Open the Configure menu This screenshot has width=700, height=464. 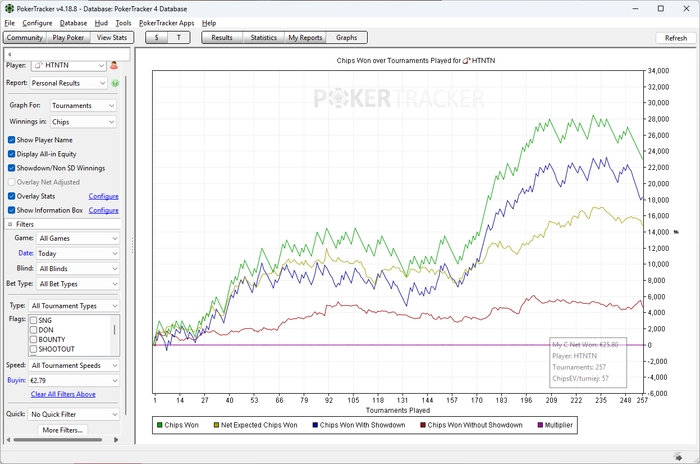coord(37,23)
